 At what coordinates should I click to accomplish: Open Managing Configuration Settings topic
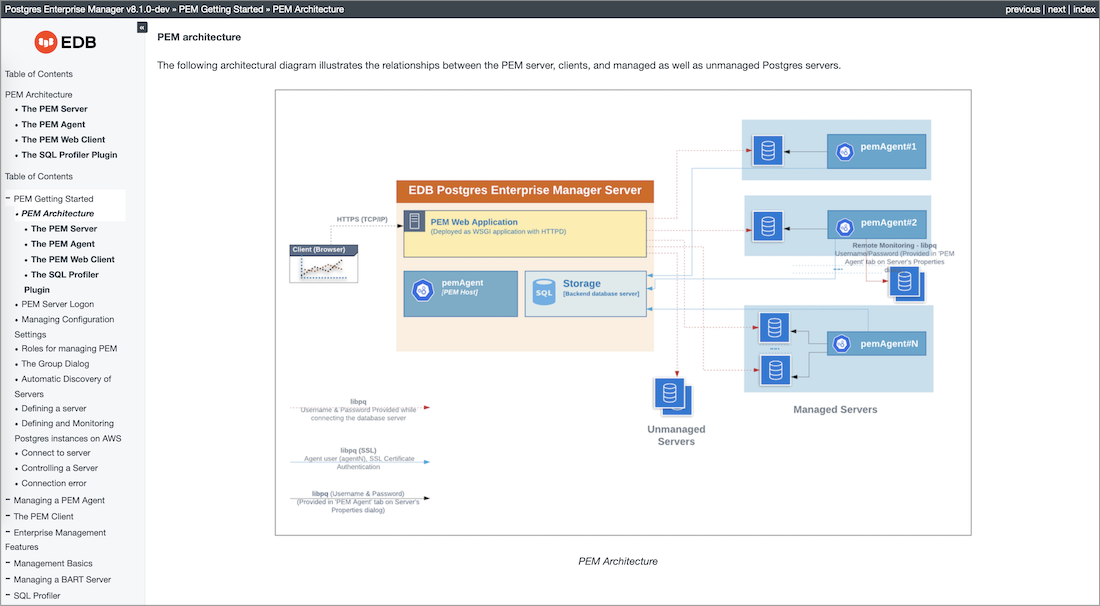click(x=65, y=327)
